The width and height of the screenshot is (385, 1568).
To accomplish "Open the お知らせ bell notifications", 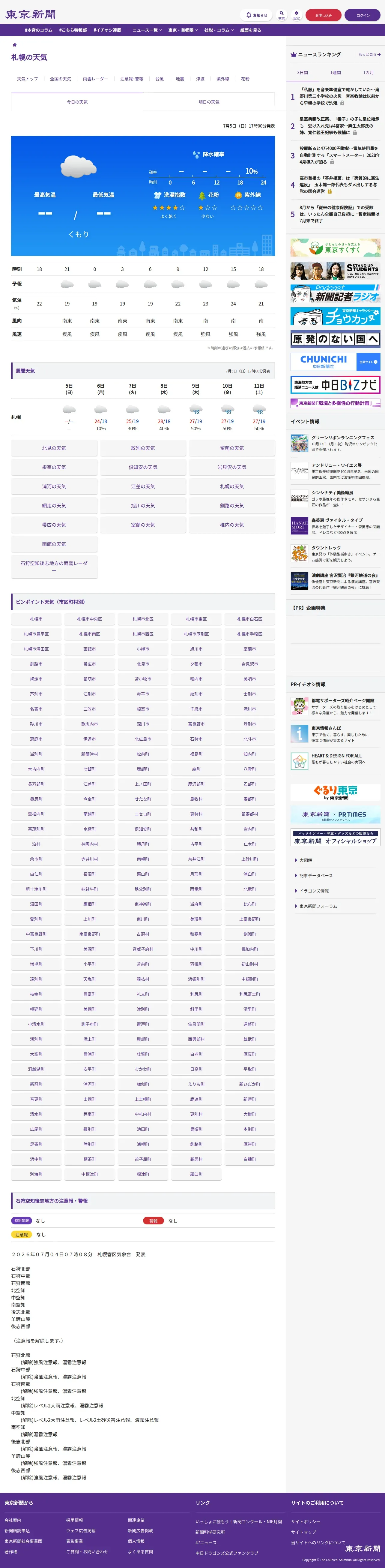I will [x=257, y=15].
